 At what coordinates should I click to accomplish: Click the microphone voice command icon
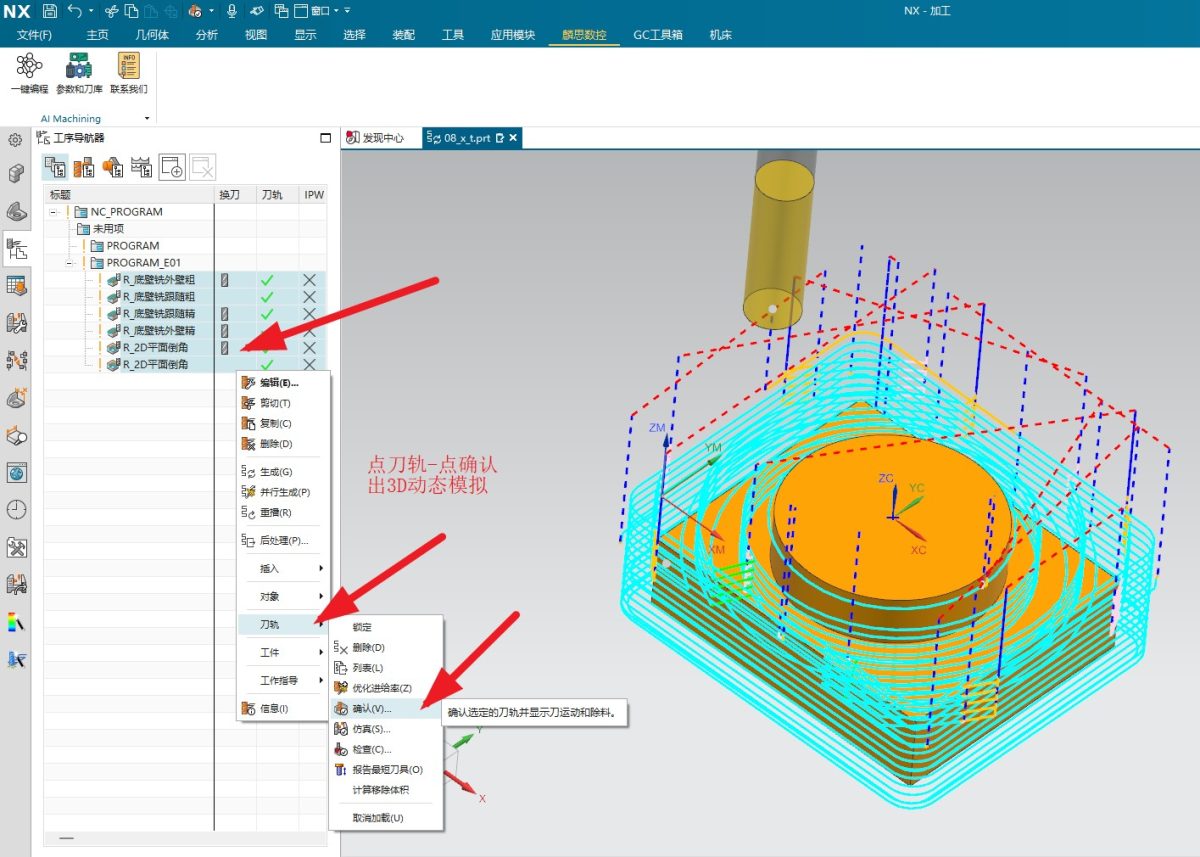click(232, 11)
